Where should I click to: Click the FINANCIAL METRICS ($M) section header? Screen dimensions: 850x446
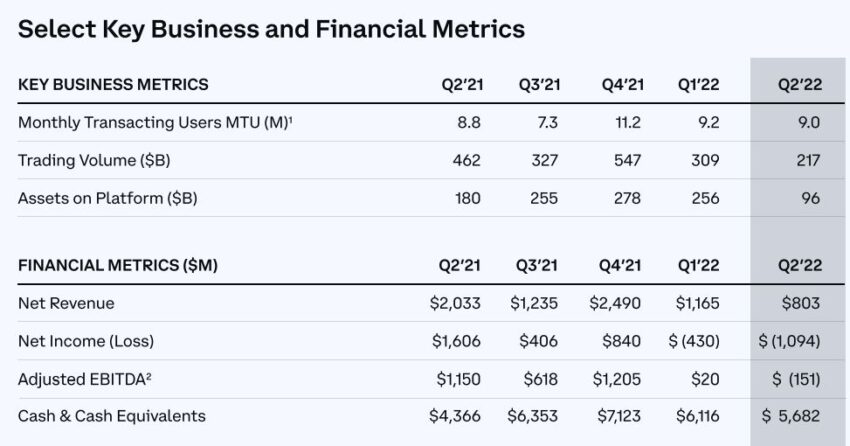pyautogui.click(x=118, y=266)
